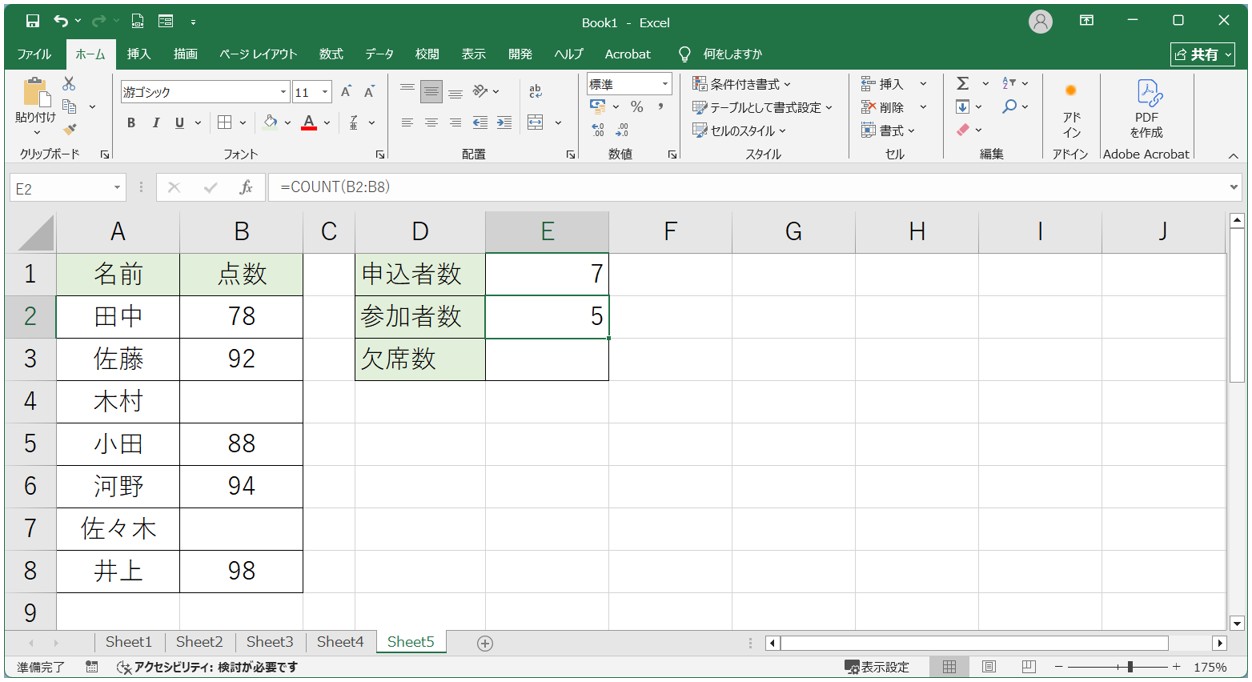1252x682 pixels.
Task: Apply bold formatting with the B icon
Action: (130, 123)
